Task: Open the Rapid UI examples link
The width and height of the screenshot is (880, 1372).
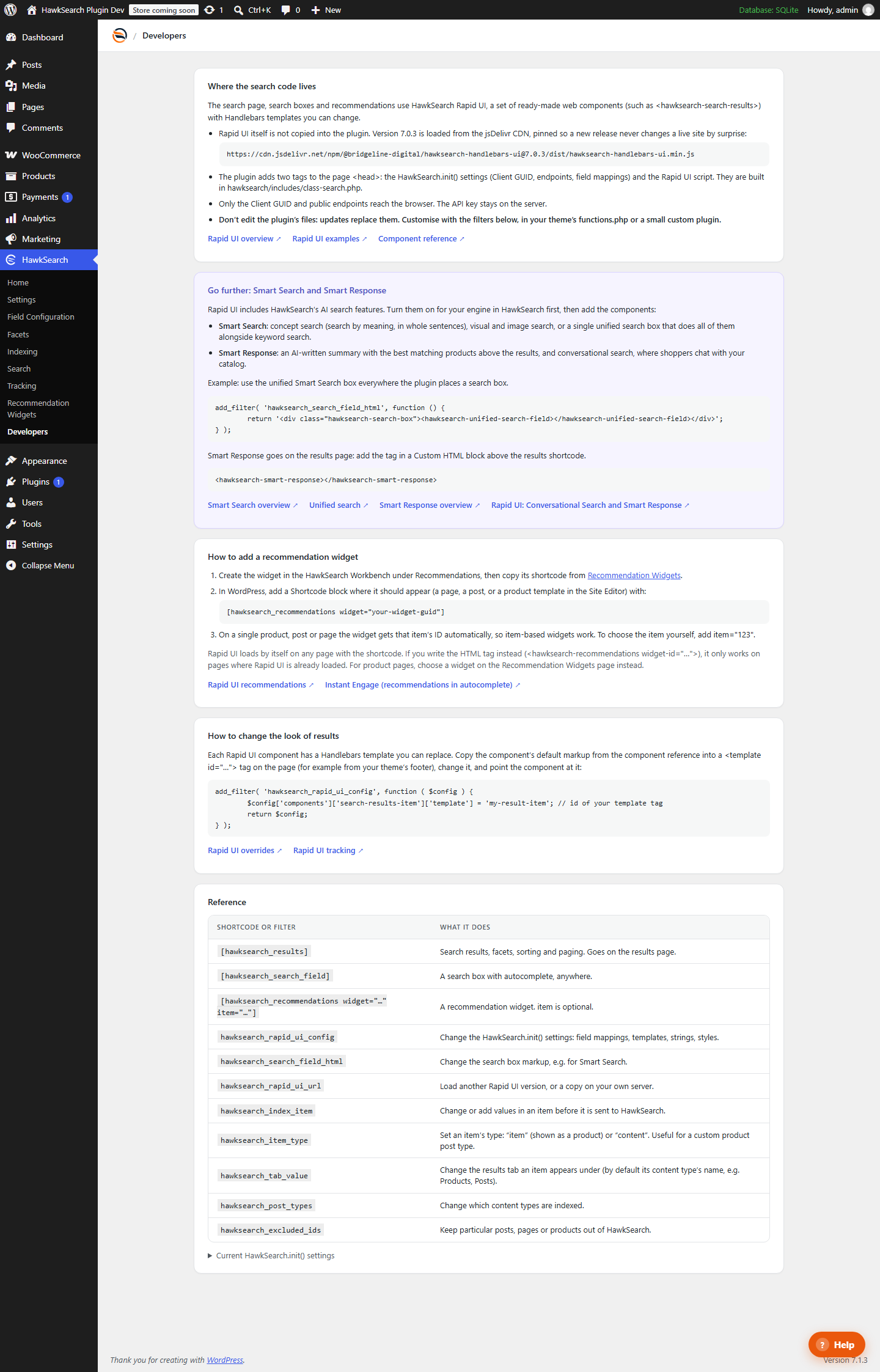Action: (329, 238)
